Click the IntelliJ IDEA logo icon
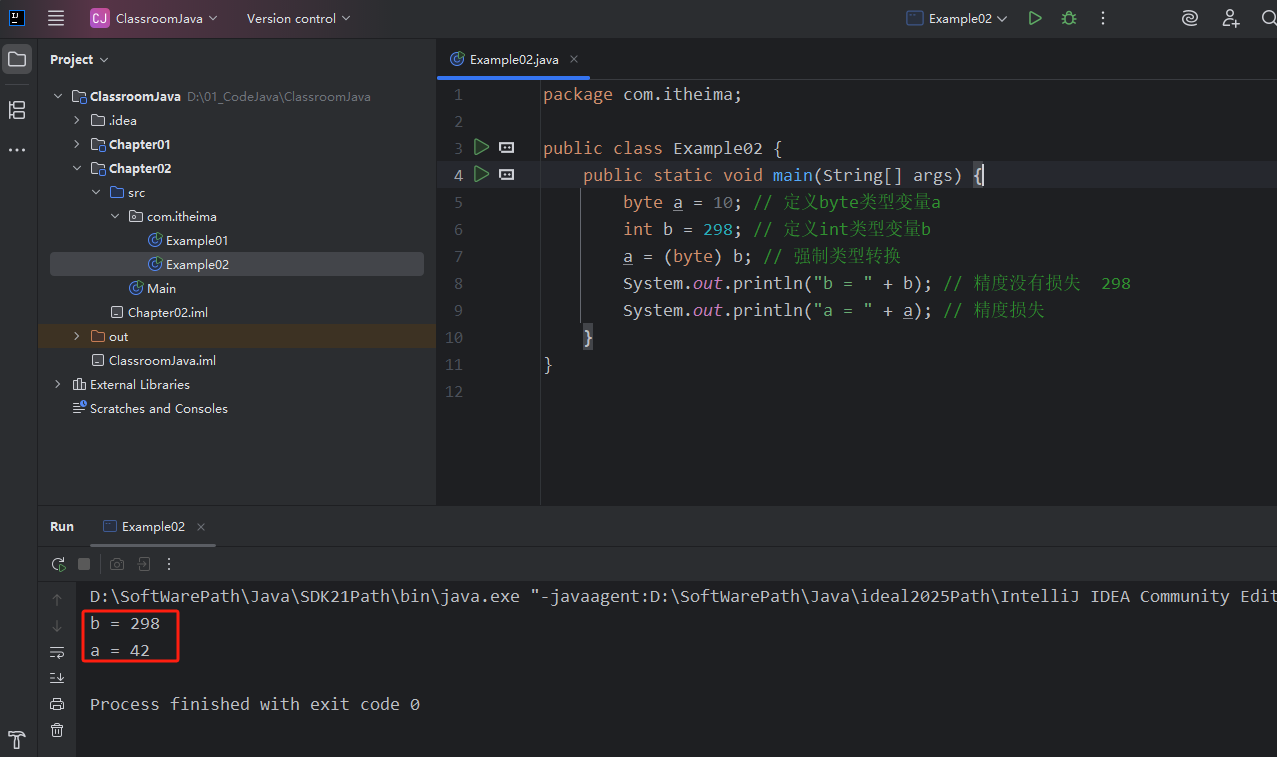Viewport: 1277px width, 757px height. (x=17, y=18)
